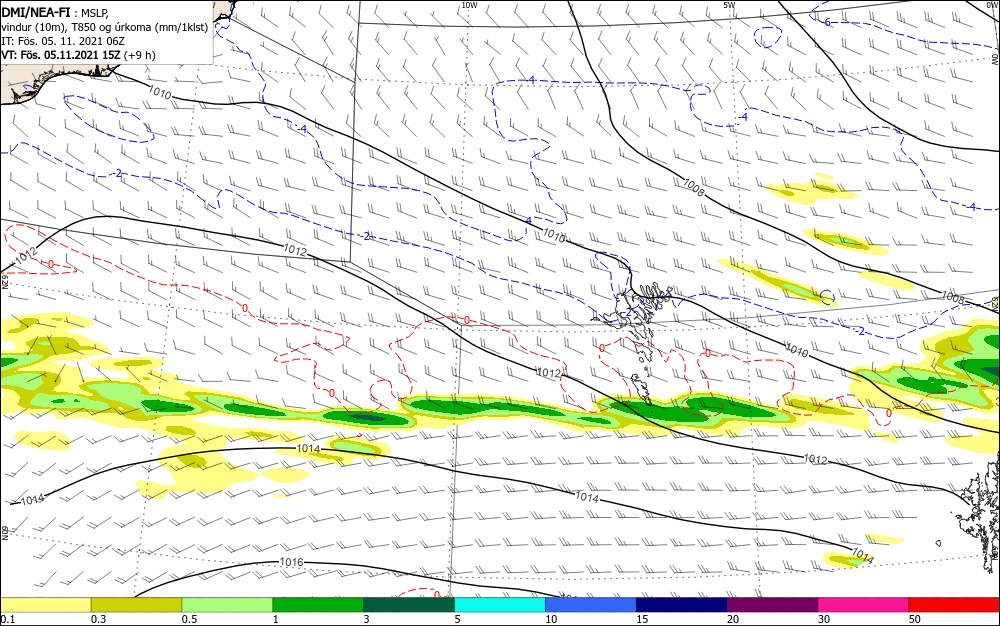Click the '15' legend value
1000x626 pixels.
click(x=642, y=619)
